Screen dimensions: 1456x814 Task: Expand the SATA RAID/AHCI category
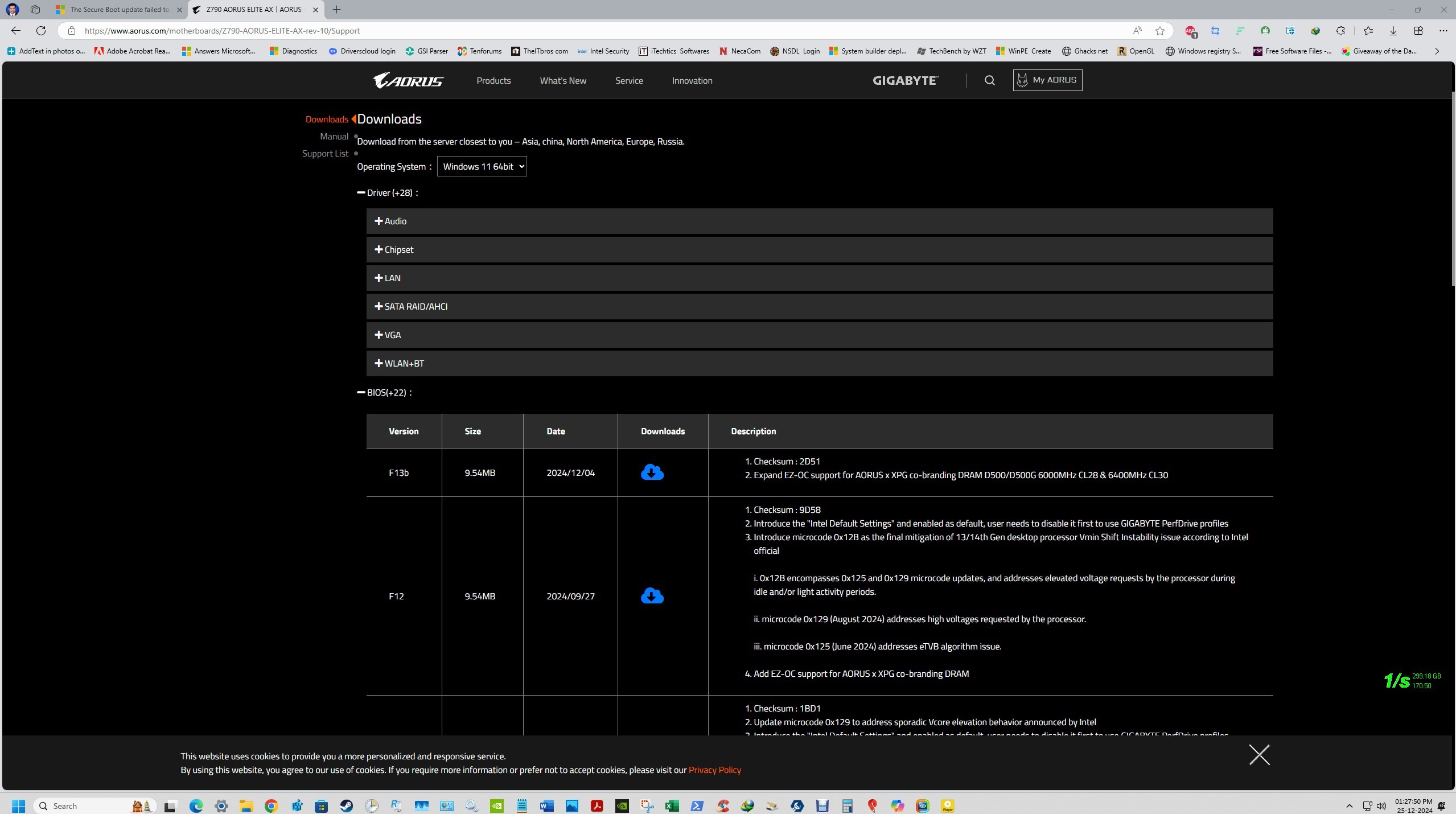click(819, 306)
